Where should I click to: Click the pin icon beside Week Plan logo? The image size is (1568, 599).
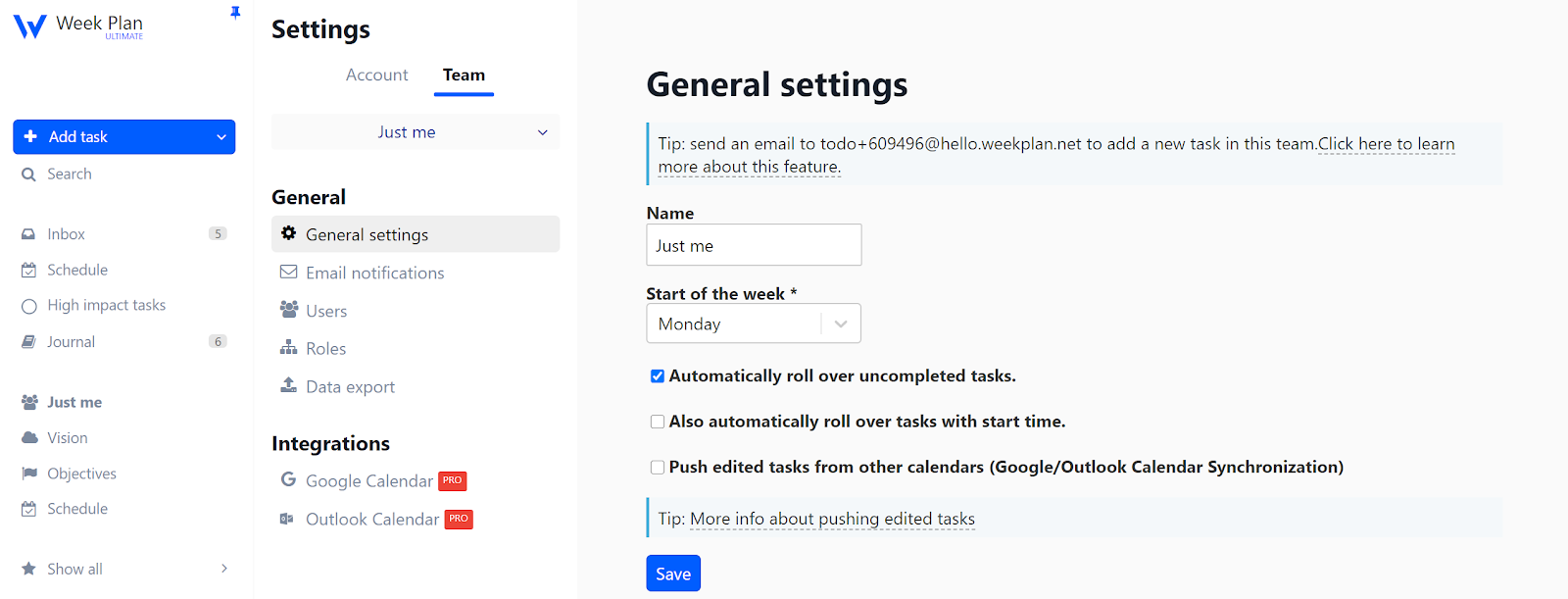[235, 13]
